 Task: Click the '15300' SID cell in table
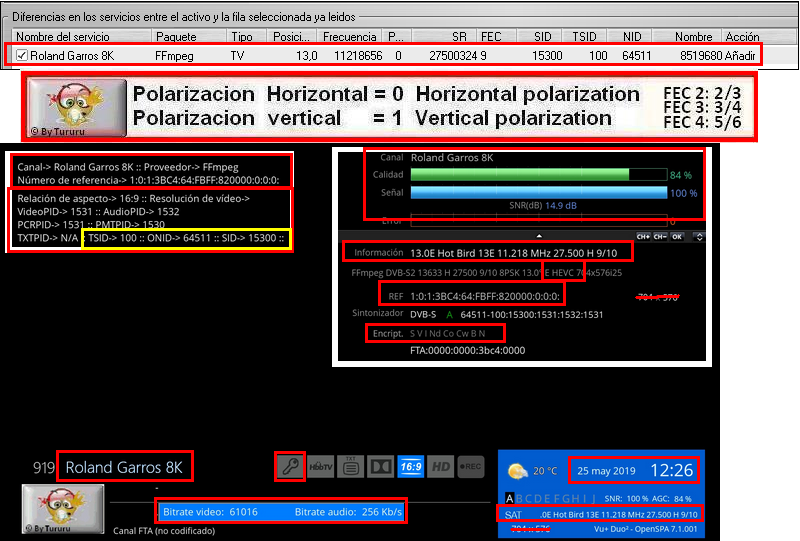[547, 56]
